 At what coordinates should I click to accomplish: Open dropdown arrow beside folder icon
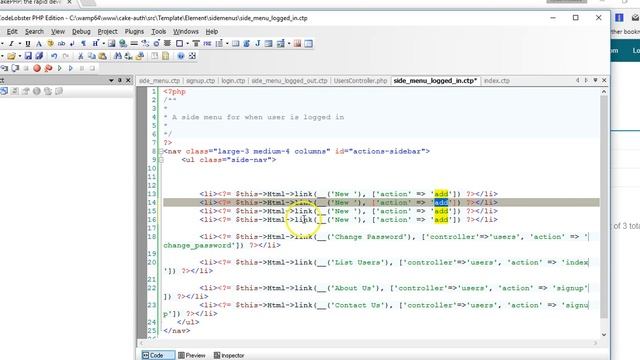tap(19, 56)
